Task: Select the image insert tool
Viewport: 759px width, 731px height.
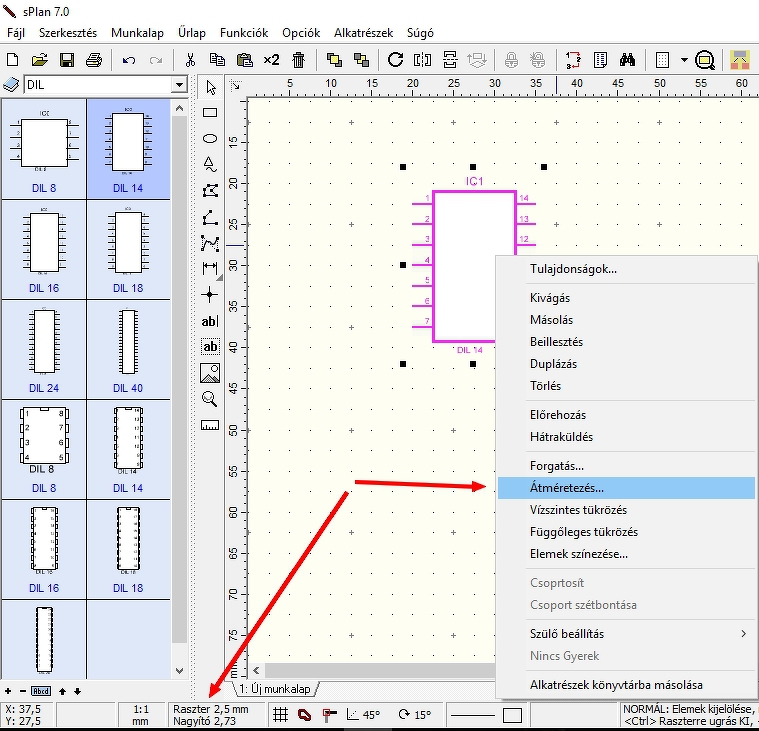Action: 210,373
